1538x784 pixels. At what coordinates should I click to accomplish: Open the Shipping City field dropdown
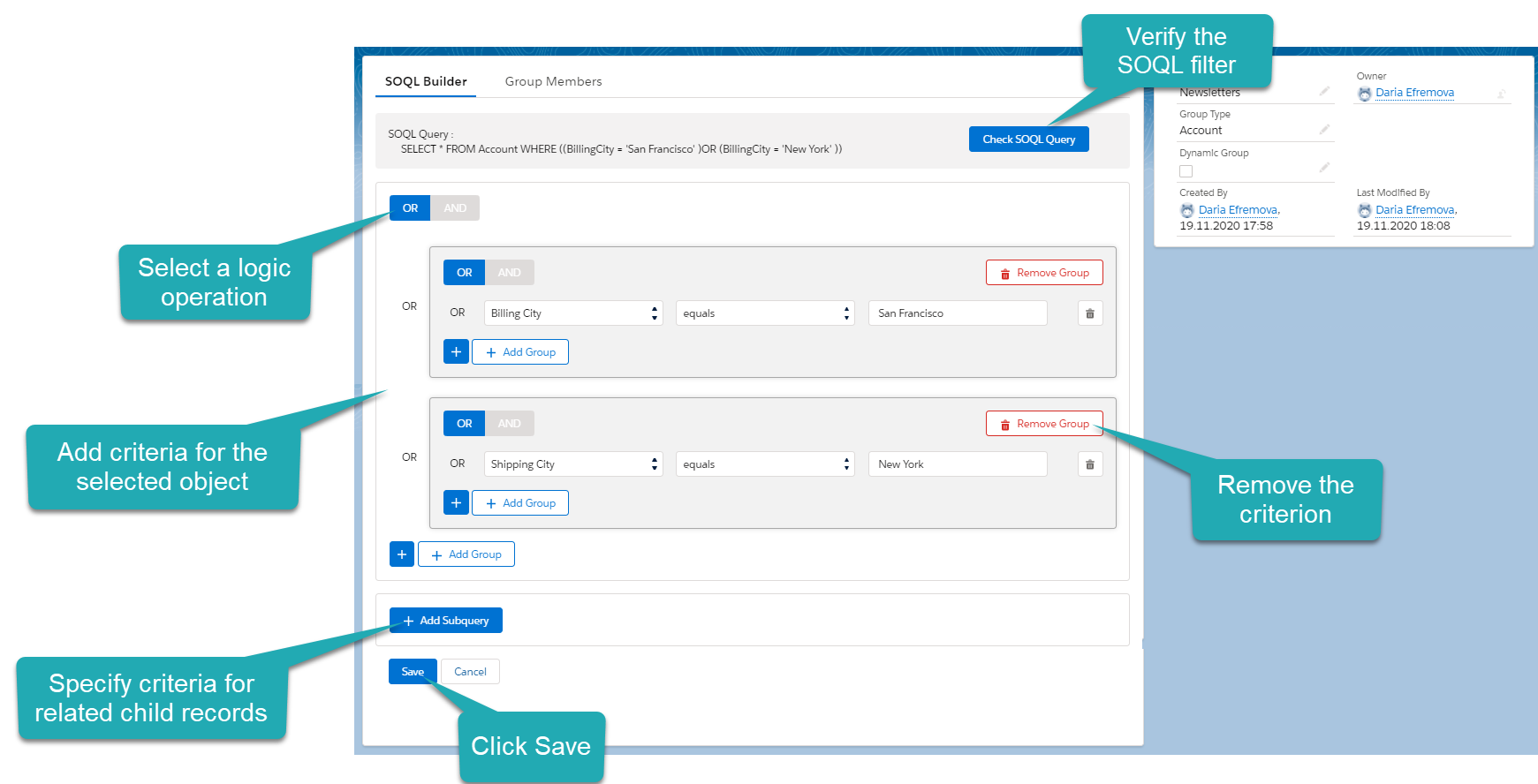[x=572, y=464]
